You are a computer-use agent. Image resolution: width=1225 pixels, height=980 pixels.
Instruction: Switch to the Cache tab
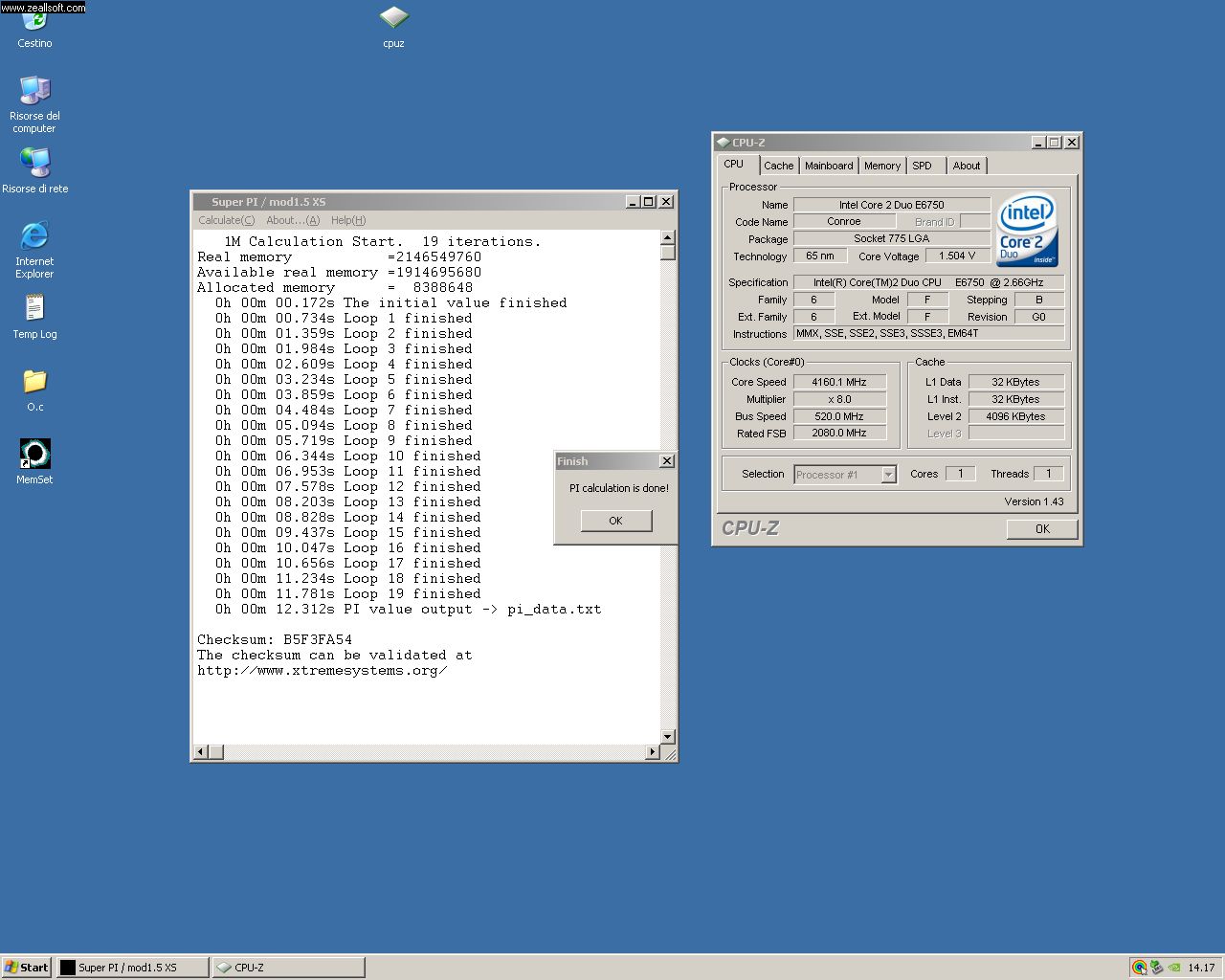[x=779, y=166]
